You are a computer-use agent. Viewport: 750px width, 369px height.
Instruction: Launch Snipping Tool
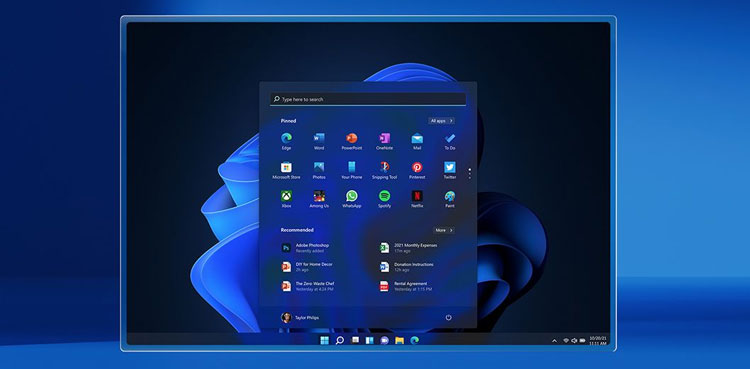[x=385, y=170]
